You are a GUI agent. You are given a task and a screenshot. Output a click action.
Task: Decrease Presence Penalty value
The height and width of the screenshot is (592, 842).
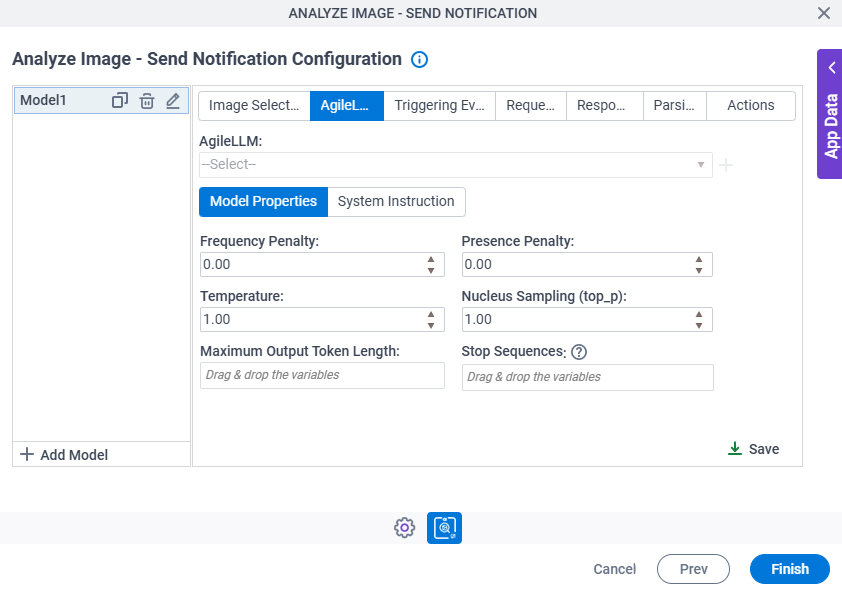699,270
